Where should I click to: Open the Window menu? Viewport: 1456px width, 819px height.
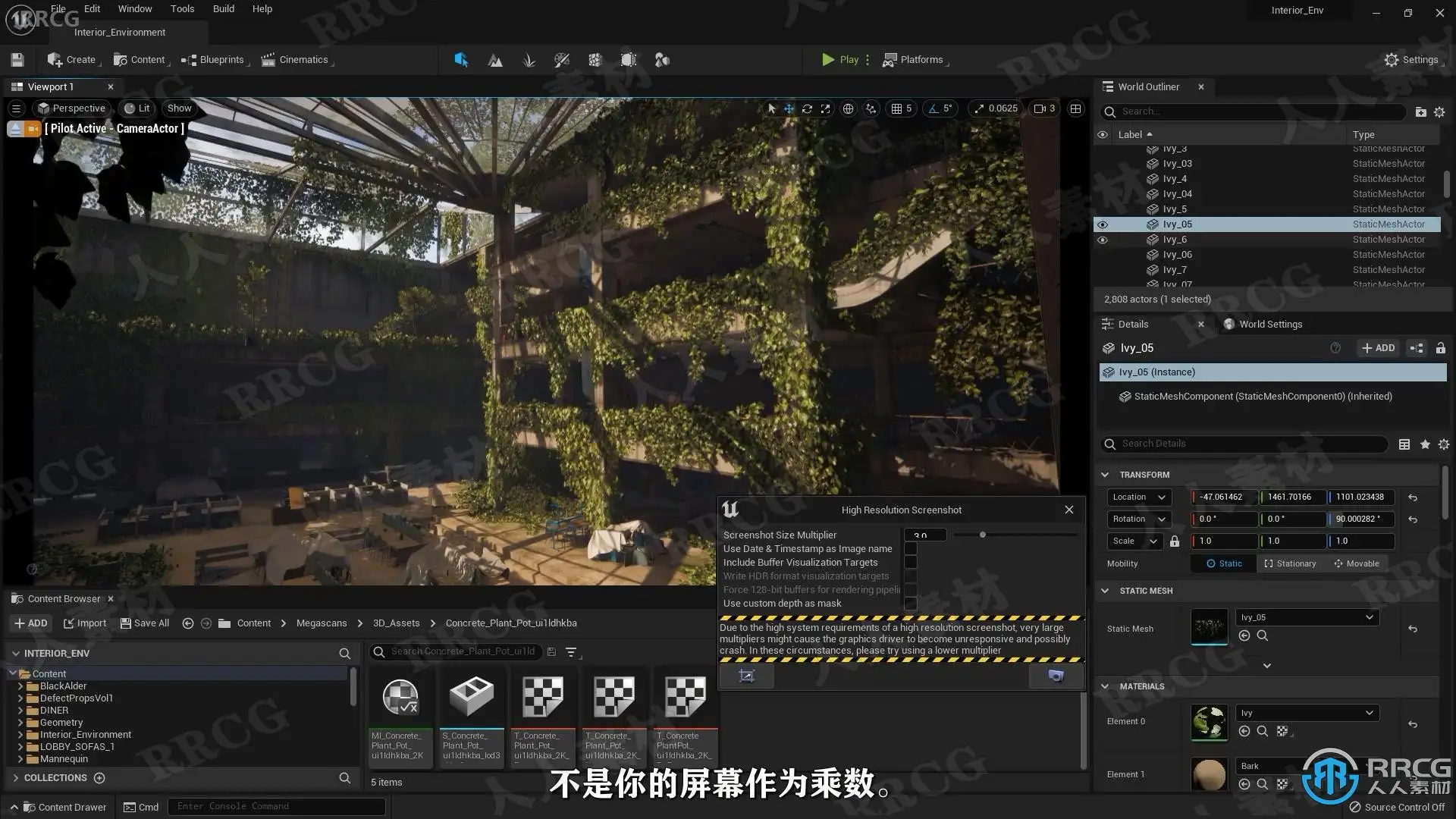coord(135,9)
